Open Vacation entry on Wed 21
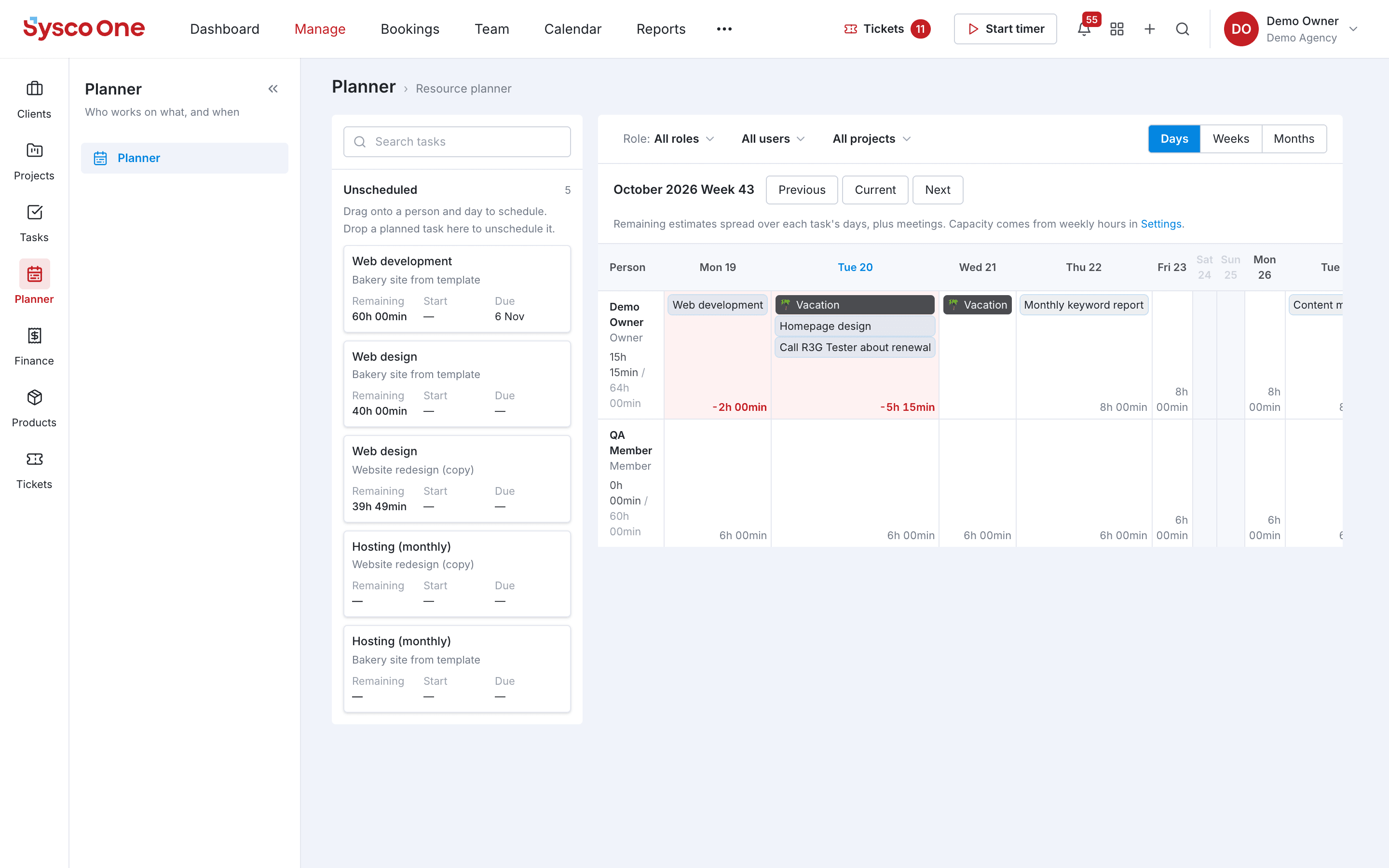This screenshot has width=1389, height=868. (x=978, y=305)
